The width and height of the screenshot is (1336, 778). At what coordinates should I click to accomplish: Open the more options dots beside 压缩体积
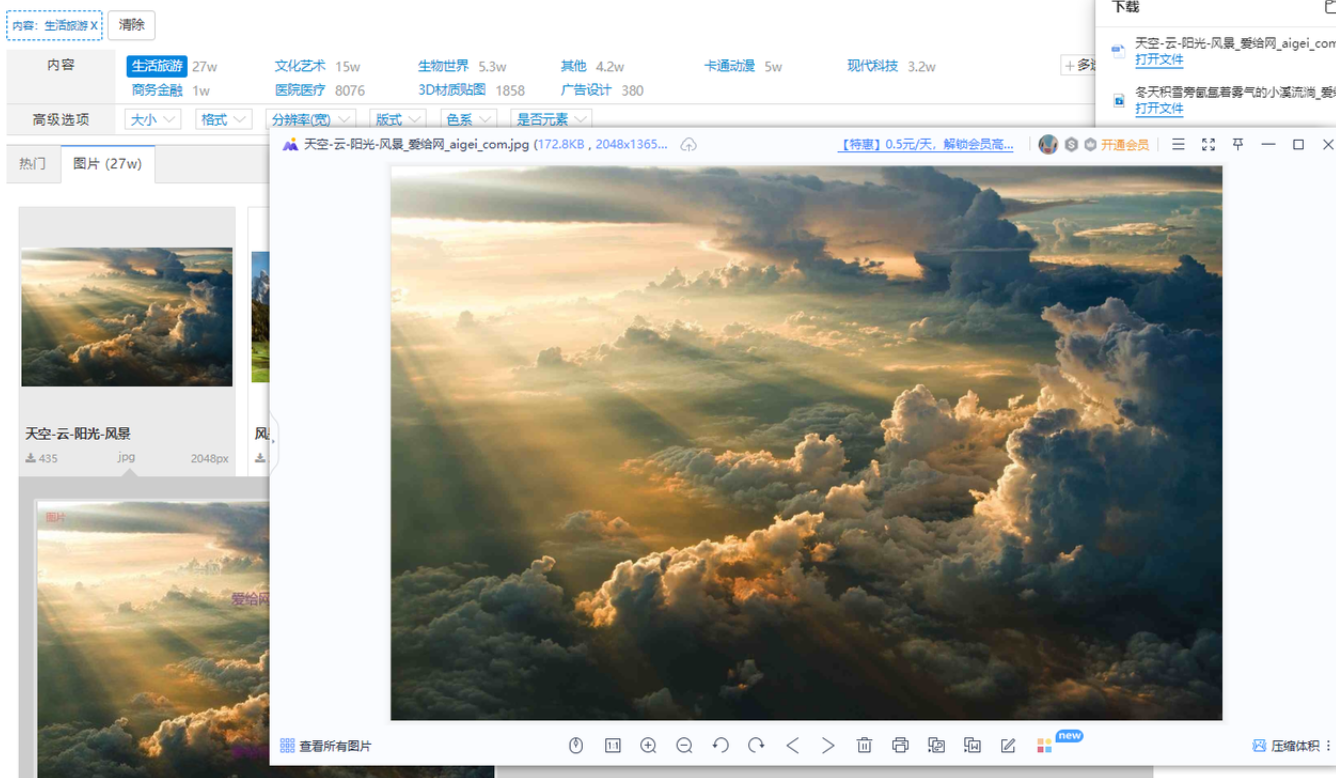coord(1328,746)
